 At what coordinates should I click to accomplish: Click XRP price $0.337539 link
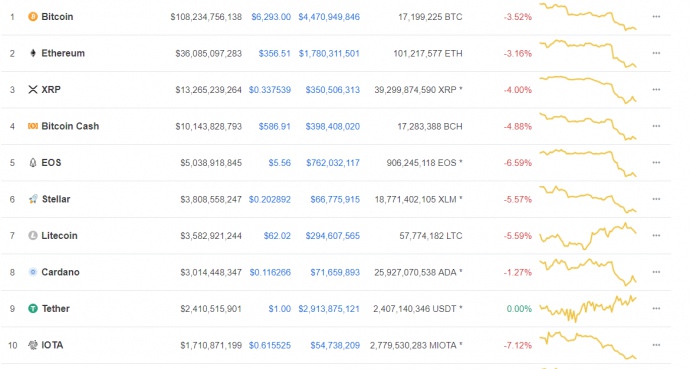coord(270,90)
